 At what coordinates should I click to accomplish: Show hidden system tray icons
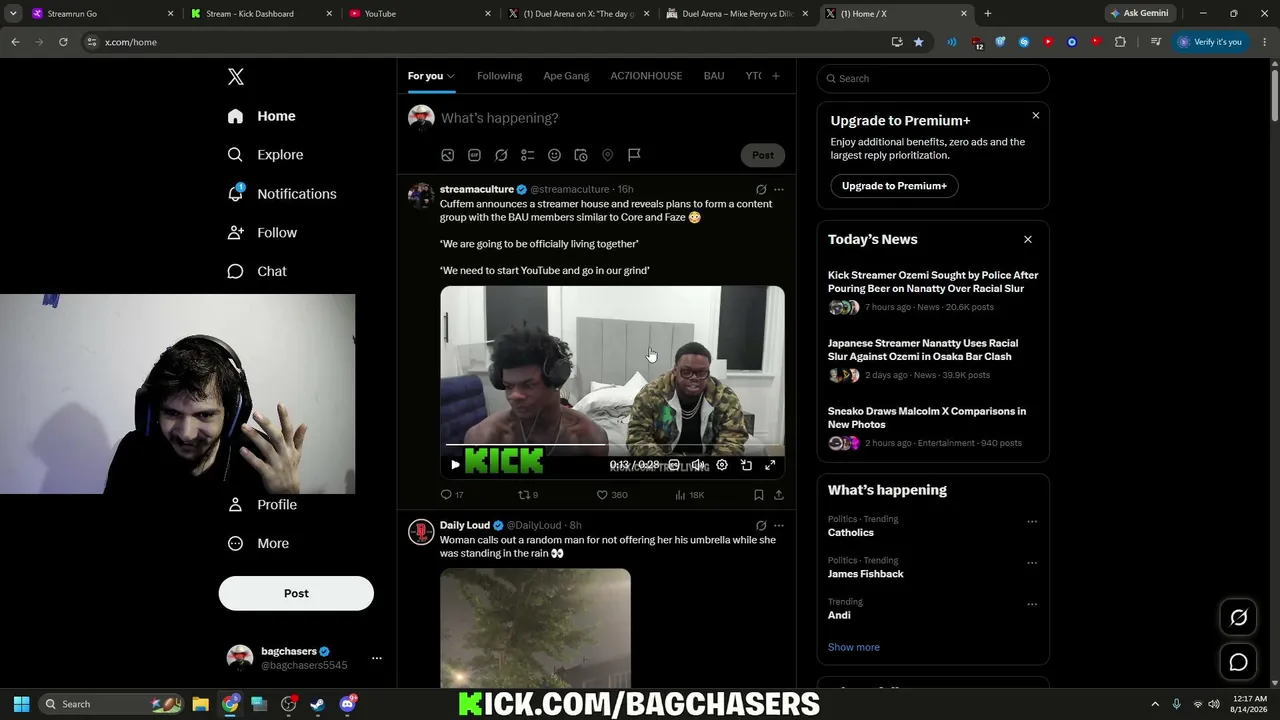coord(1155,704)
